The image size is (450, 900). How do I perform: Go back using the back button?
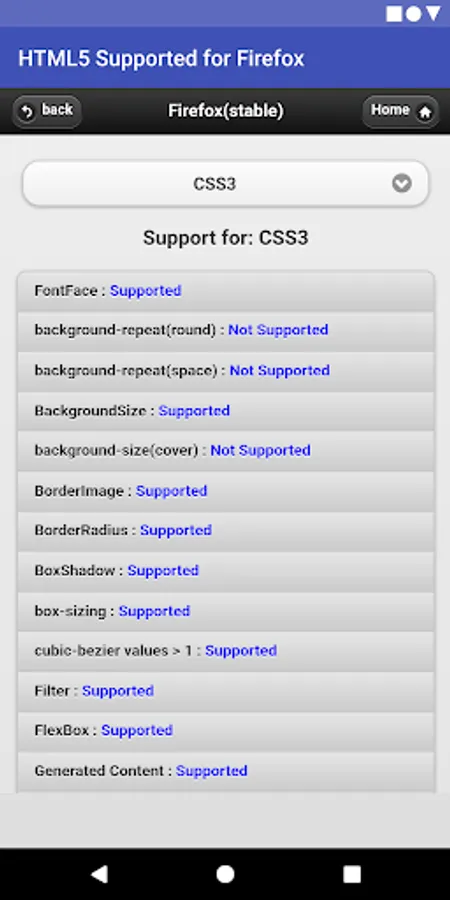coord(47,111)
